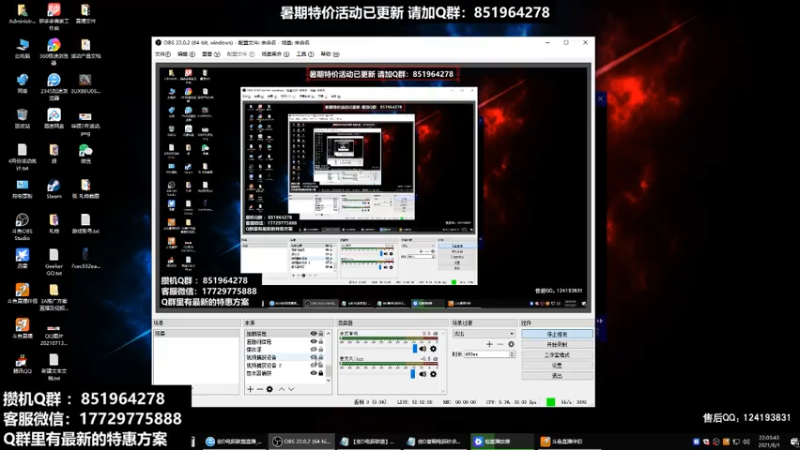Open 360 browser desktop icon

pos(54,52)
